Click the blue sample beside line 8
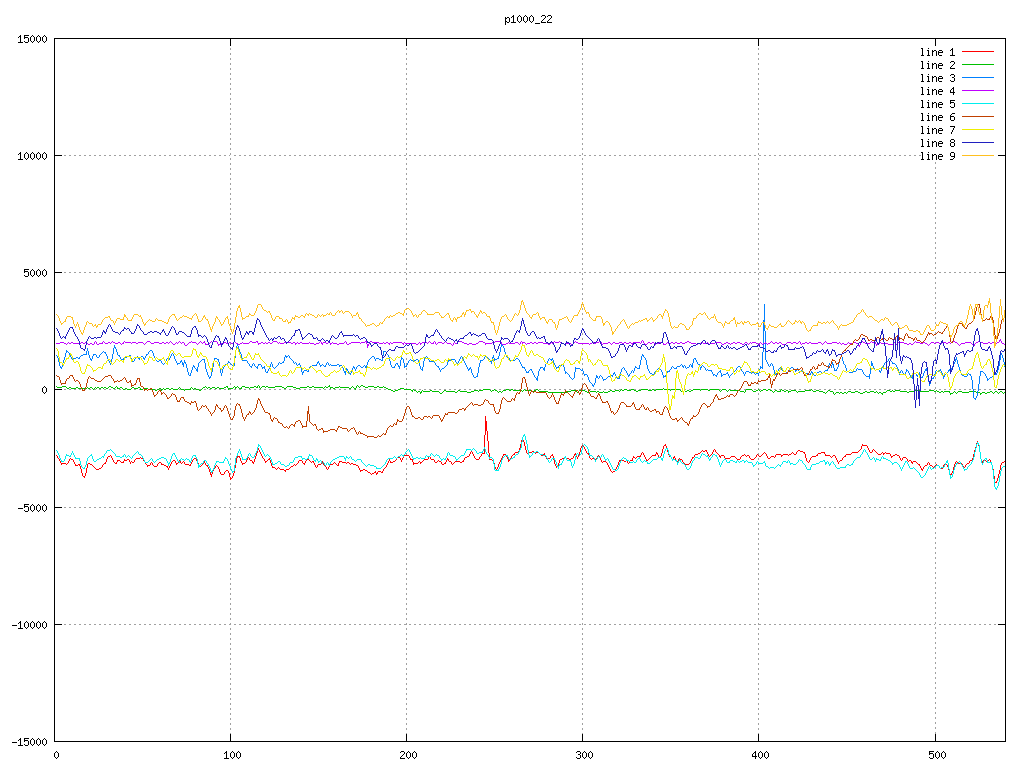 (978, 143)
